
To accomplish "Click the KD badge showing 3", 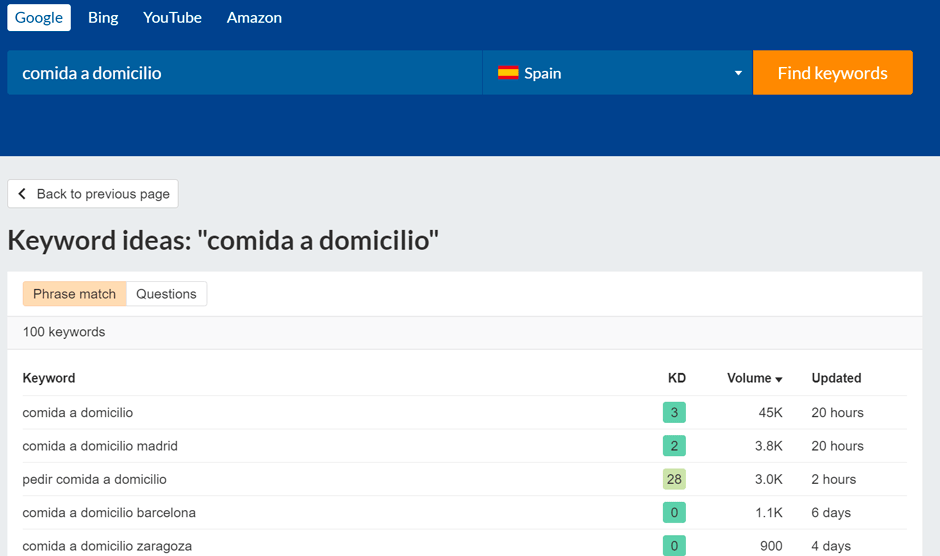I will point(674,413).
